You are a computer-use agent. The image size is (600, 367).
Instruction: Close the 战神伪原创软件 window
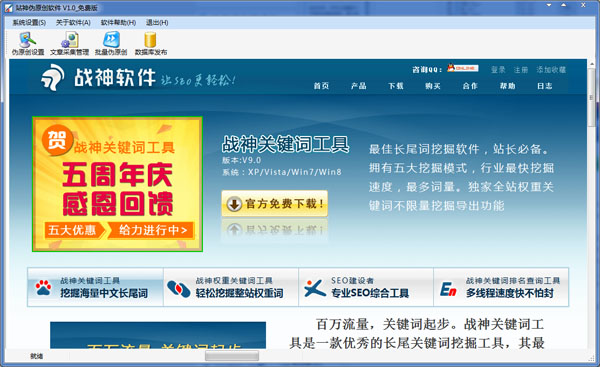point(583,5)
